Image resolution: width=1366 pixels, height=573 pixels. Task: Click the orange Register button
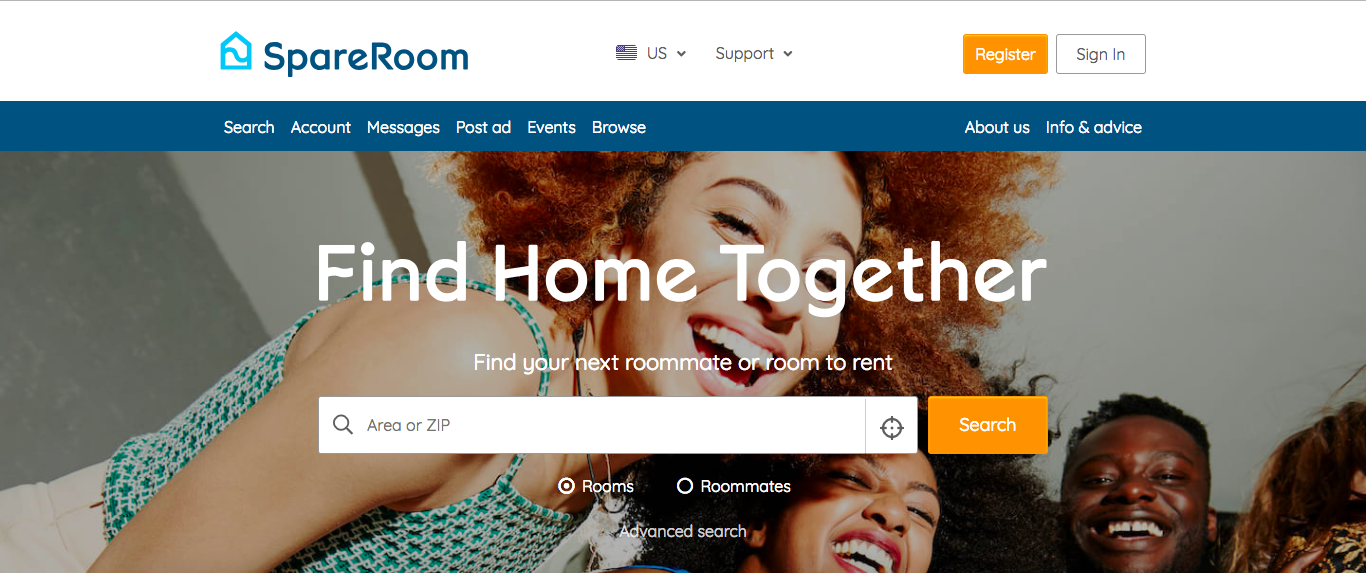pos(1005,54)
